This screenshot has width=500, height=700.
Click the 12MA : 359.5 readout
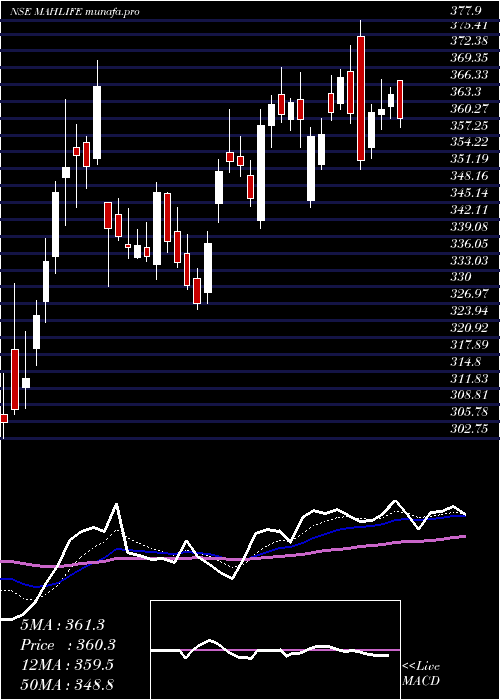67,665
